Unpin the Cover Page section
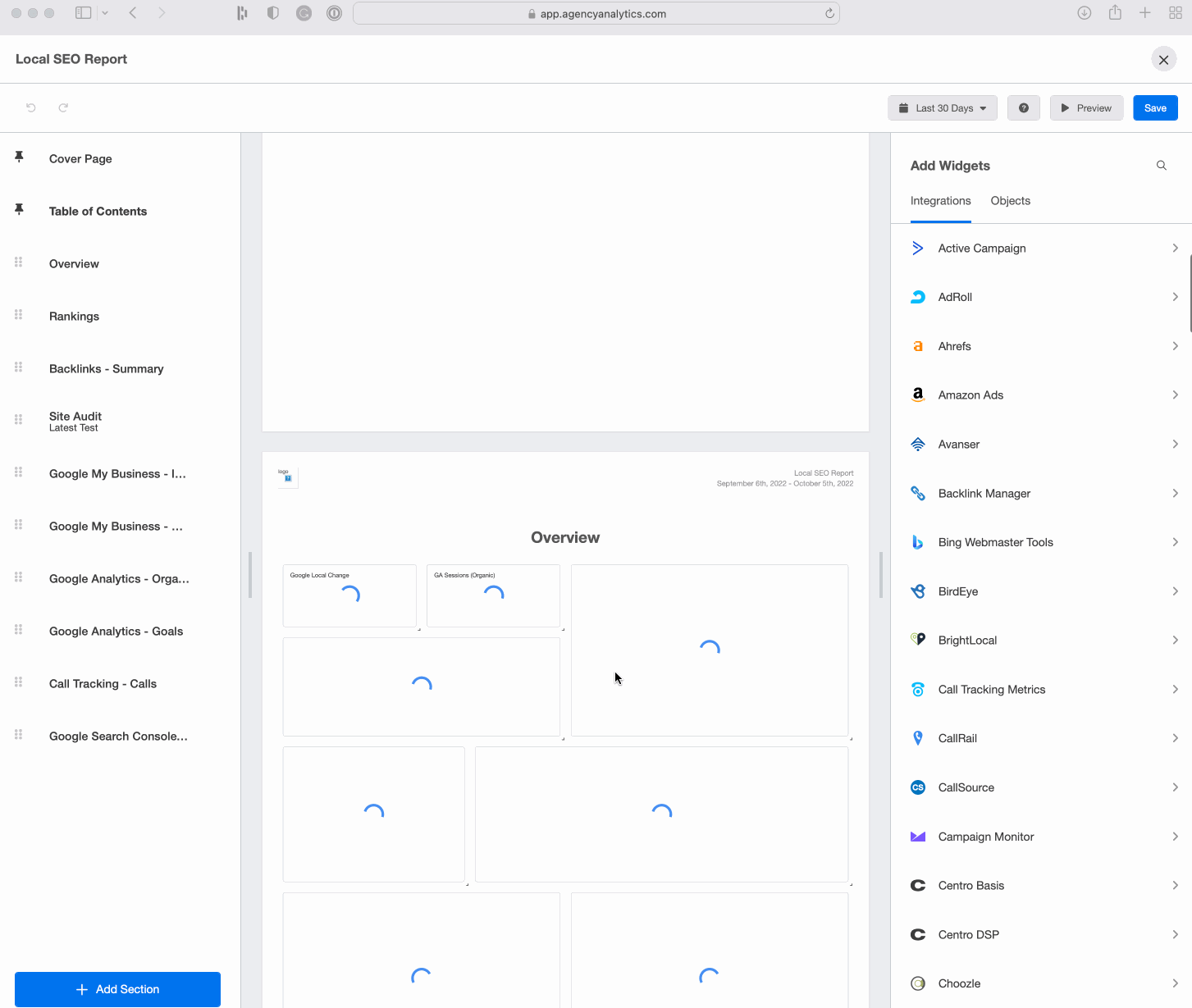Screen dimensions: 1192x1008 point(19,157)
